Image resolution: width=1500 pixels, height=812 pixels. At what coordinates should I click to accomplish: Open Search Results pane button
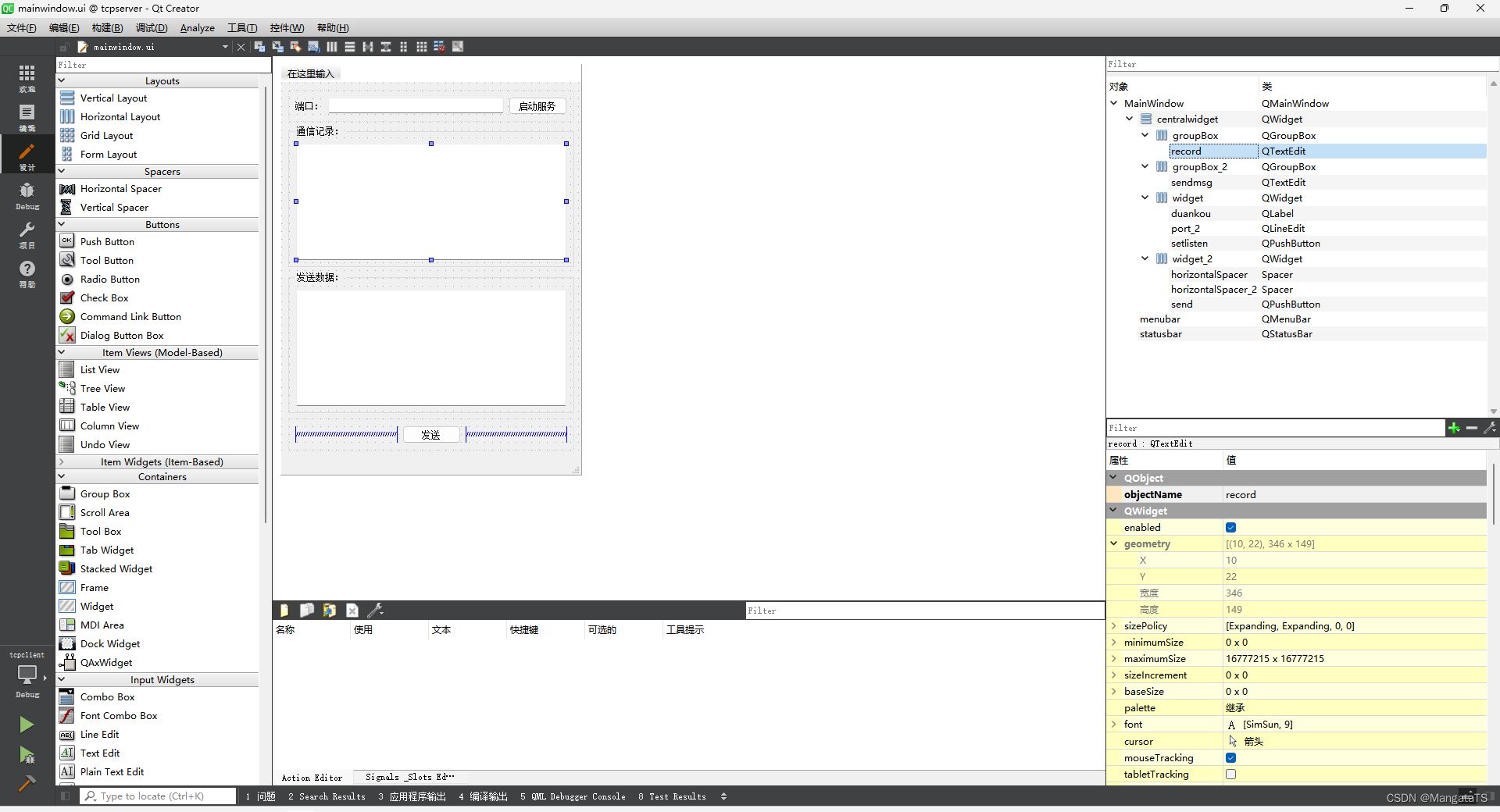(x=327, y=796)
